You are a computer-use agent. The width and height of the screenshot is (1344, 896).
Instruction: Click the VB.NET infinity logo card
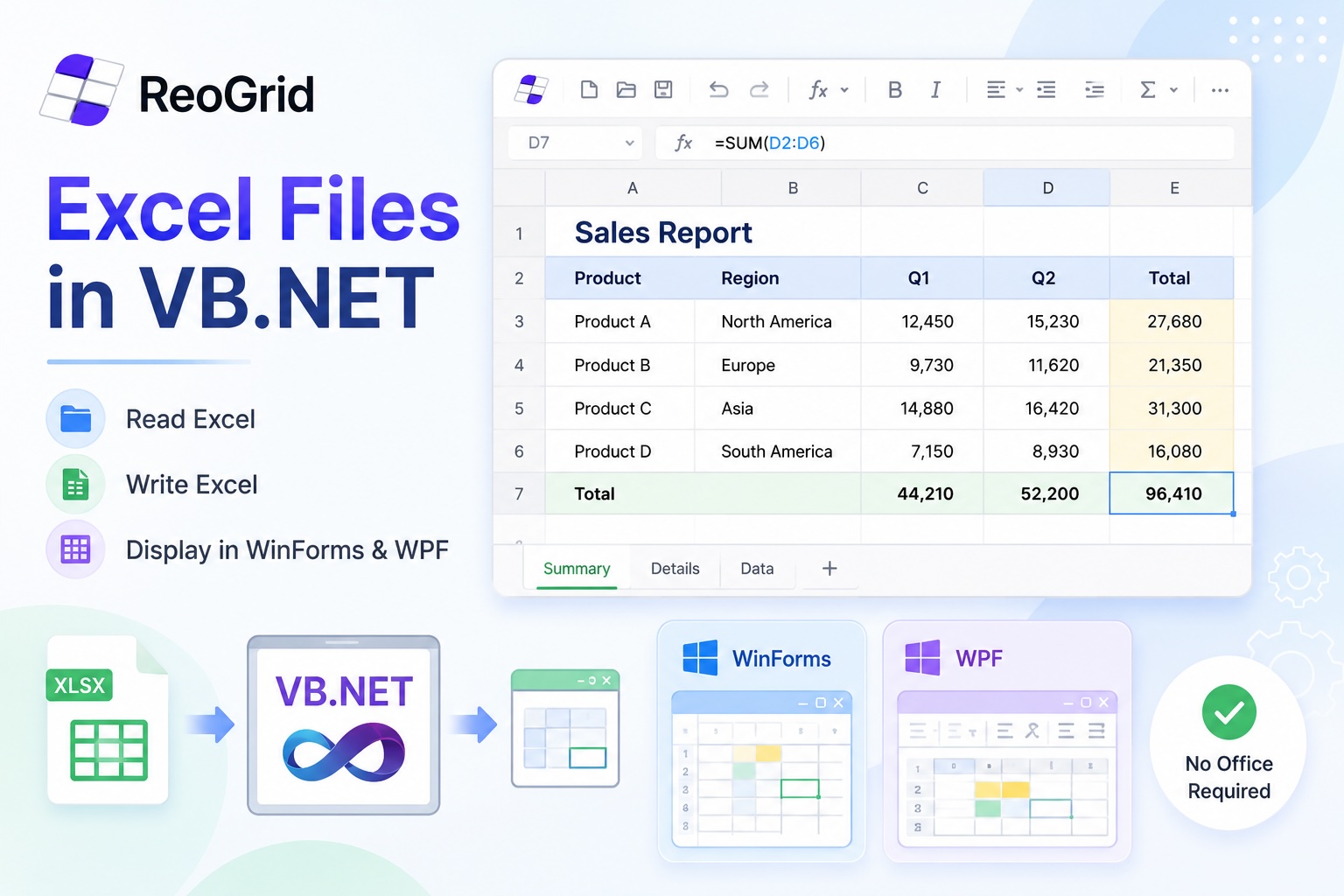pyautogui.click(x=344, y=724)
